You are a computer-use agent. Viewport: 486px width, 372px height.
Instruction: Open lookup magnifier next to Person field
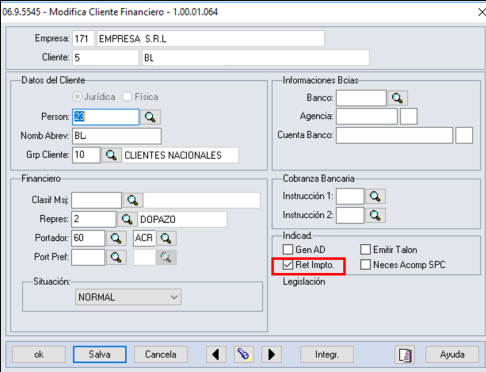click(150, 117)
